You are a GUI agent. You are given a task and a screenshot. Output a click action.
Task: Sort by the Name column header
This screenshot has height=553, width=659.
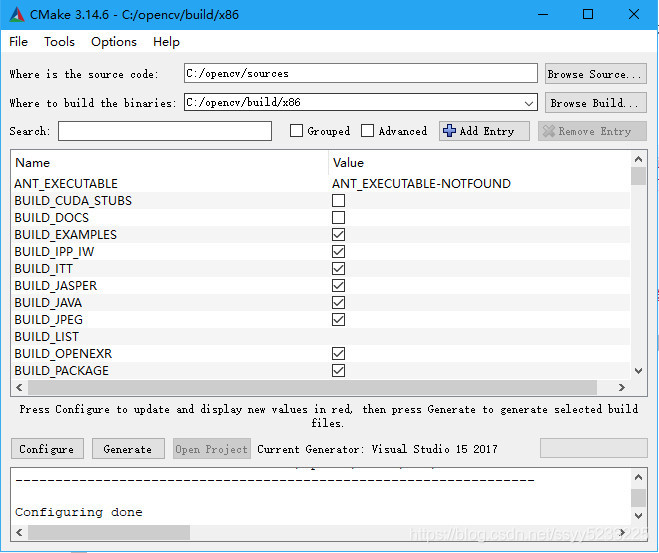click(32, 163)
